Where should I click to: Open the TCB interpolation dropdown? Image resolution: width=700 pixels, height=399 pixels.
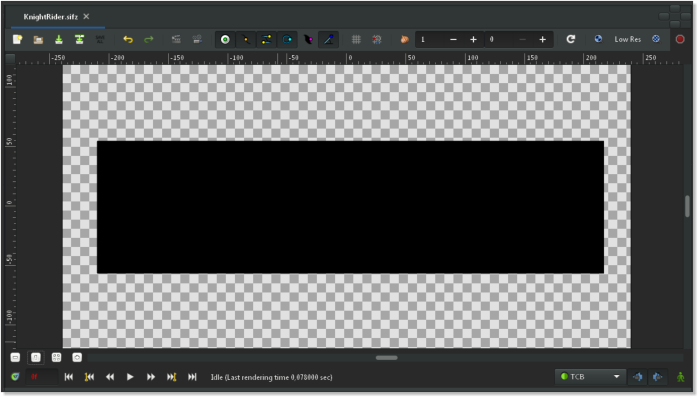point(590,377)
